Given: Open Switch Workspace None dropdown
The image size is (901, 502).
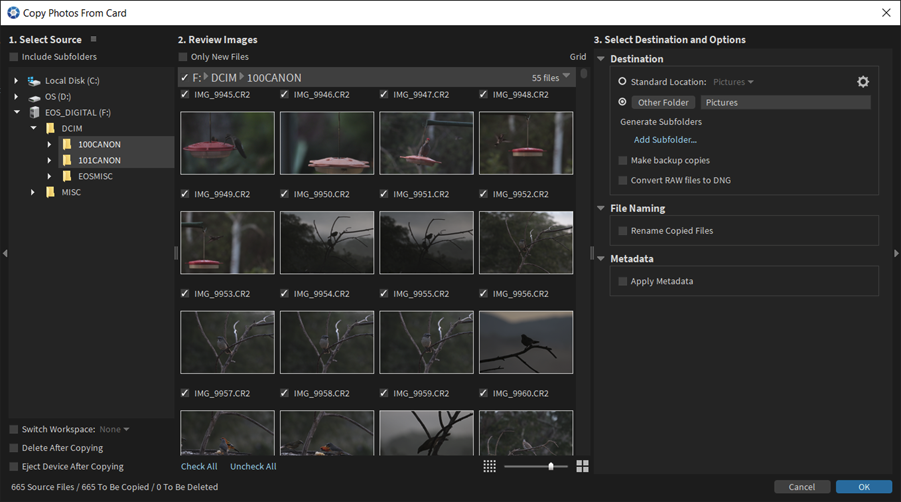Looking at the screenshot, I should [x=114, y=429].
